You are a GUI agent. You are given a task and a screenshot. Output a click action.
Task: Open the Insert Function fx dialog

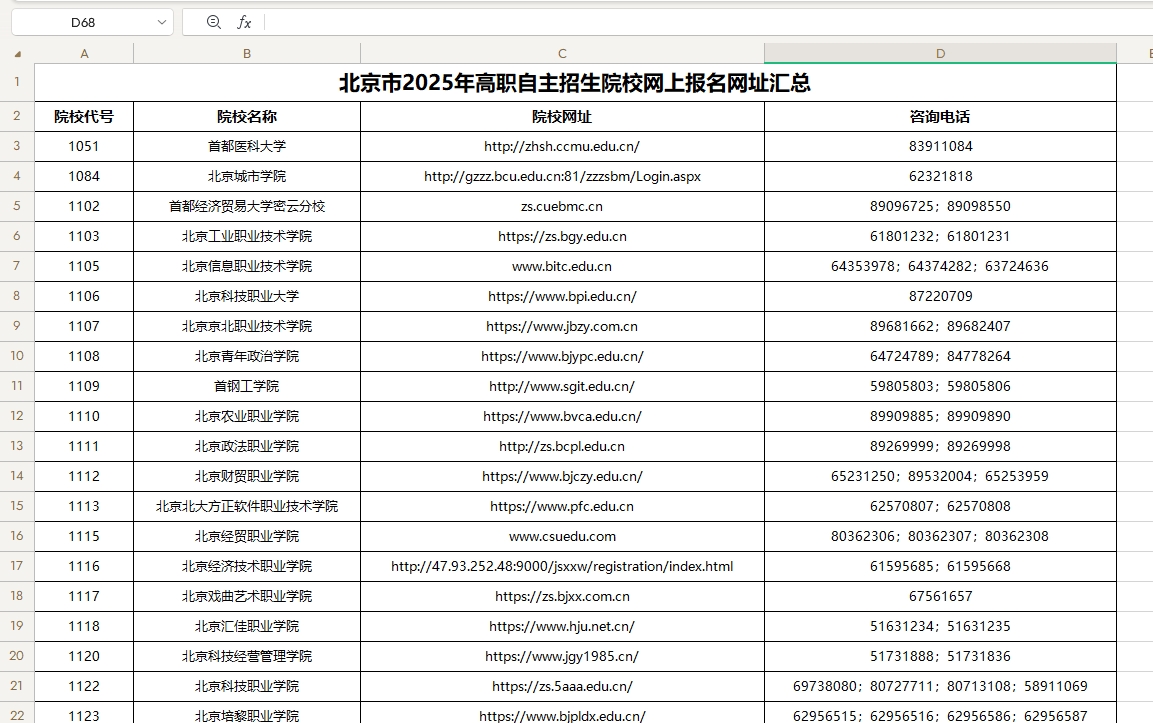tap(243, 21)
